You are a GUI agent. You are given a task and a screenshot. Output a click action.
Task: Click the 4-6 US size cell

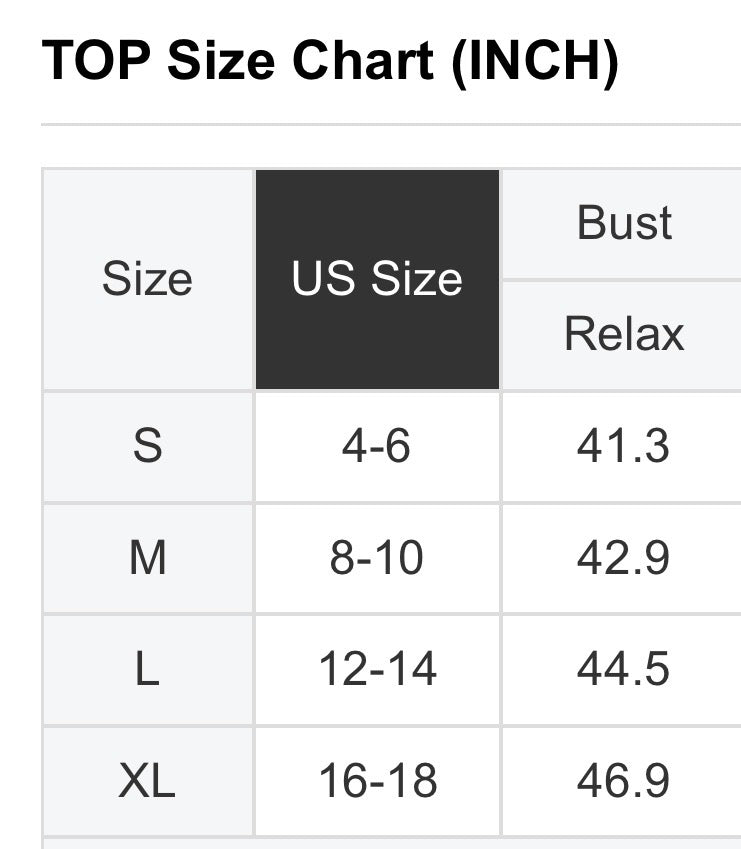click(x=376, y=446)
